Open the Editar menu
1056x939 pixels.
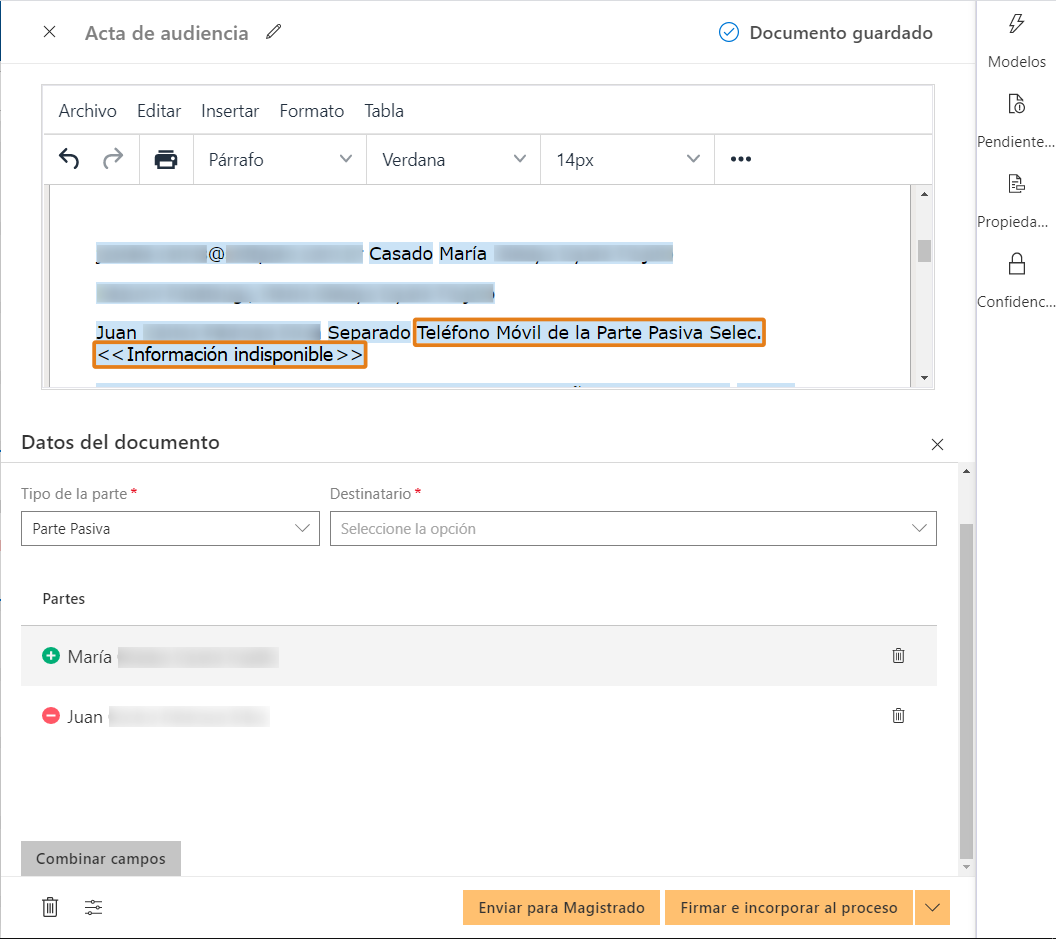click(x=159, y=110)
